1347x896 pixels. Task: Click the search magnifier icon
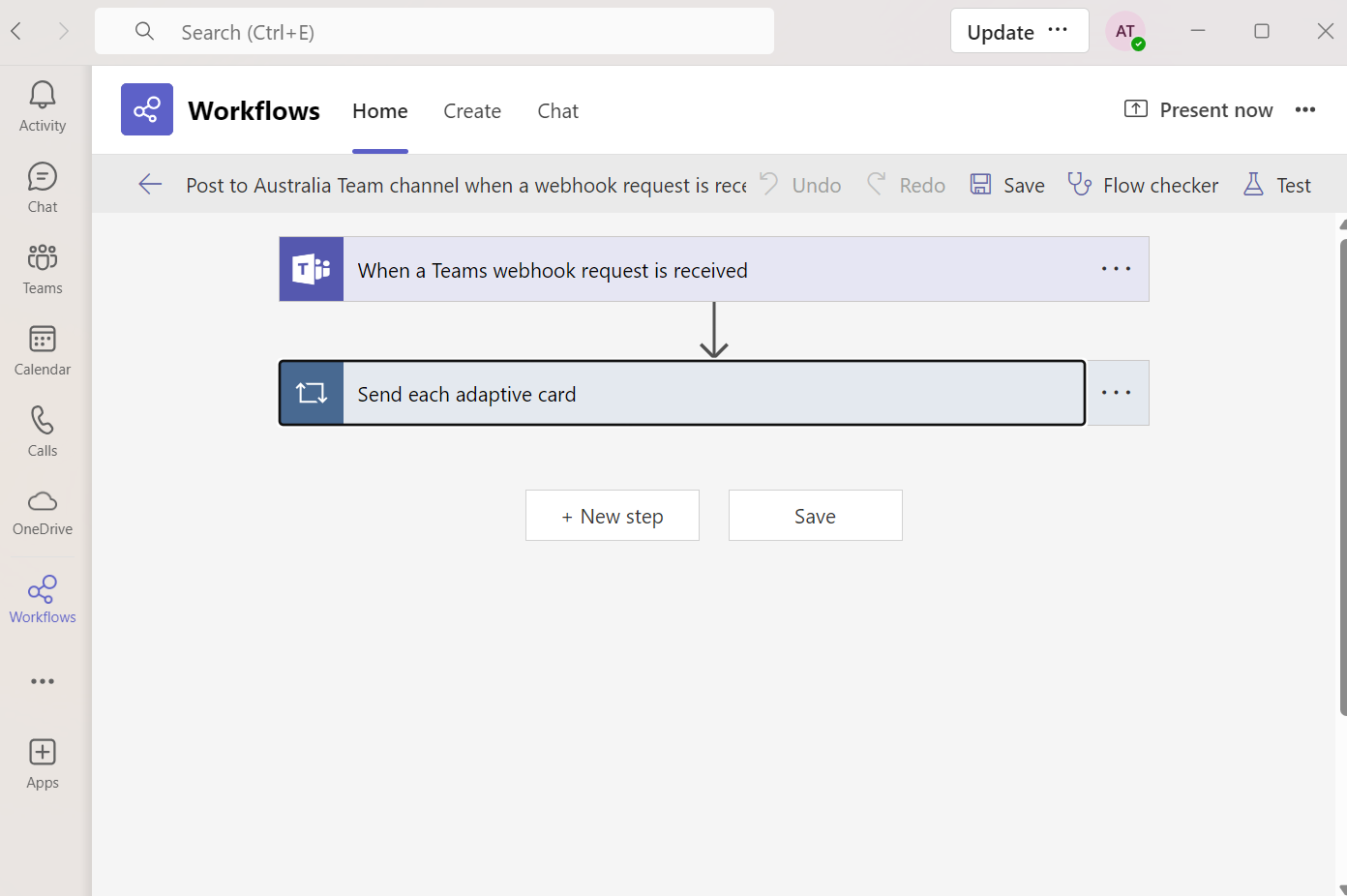tap(144, 32)
